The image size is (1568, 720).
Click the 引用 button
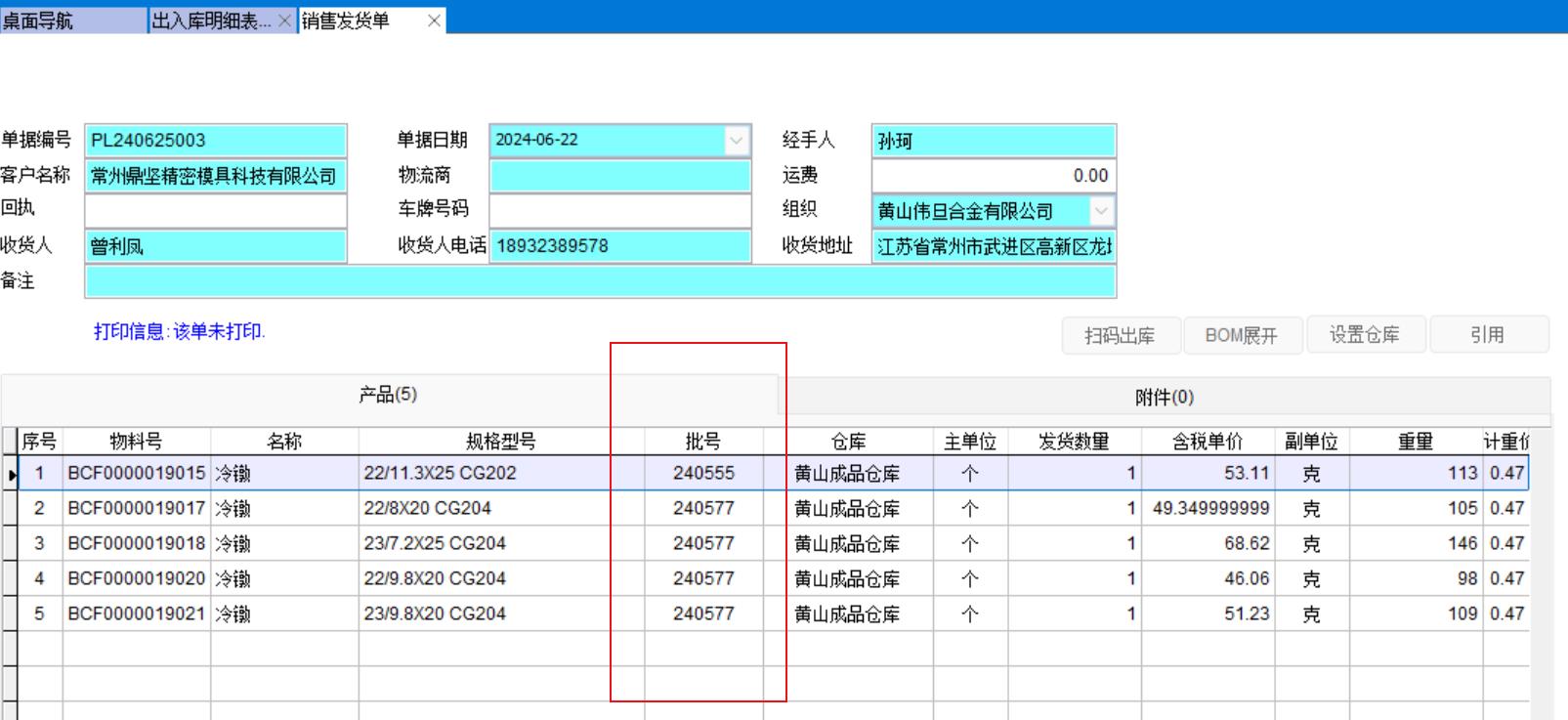[1487, 335]
